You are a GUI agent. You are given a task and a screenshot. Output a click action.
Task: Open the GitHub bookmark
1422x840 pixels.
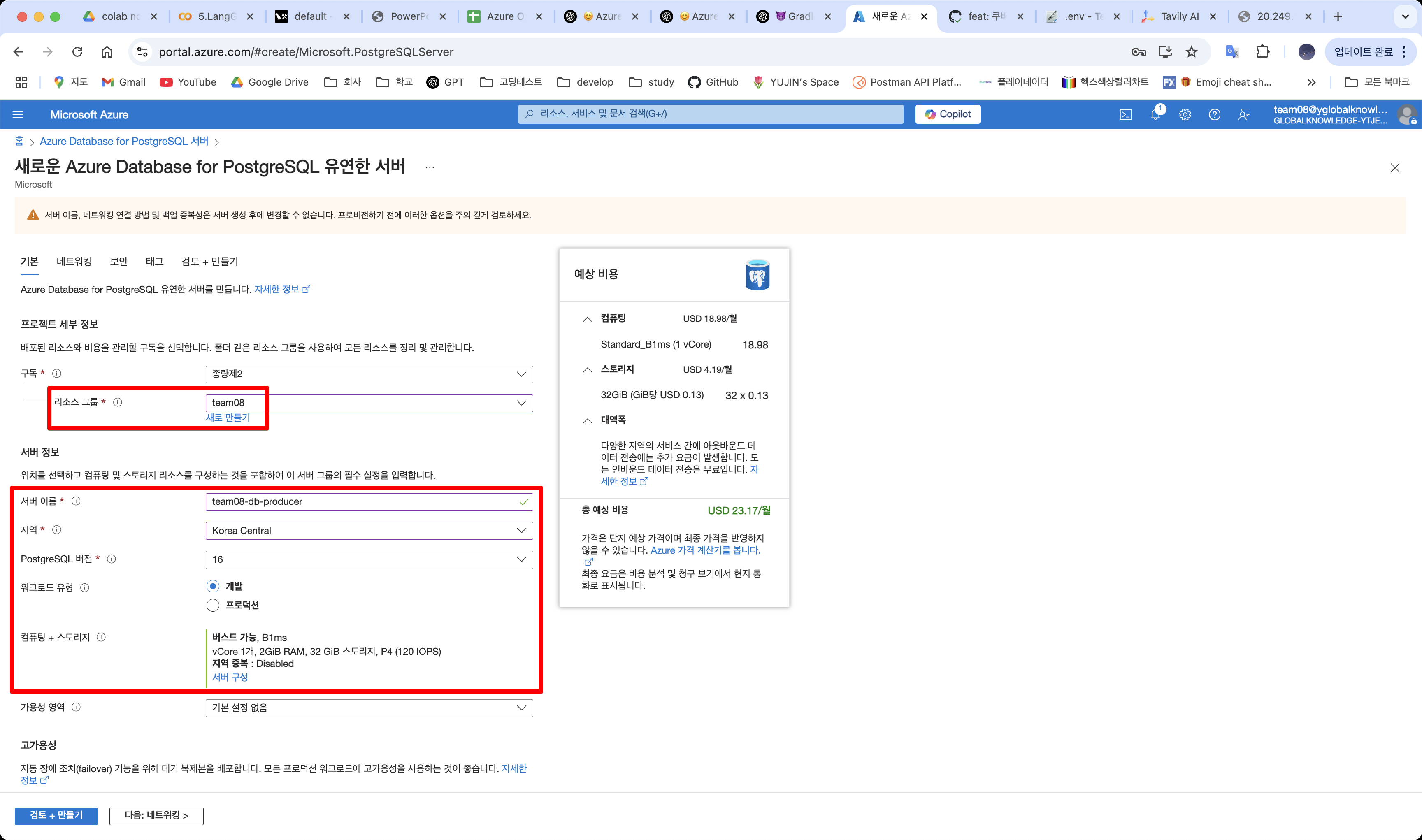[x=713, y=83]
